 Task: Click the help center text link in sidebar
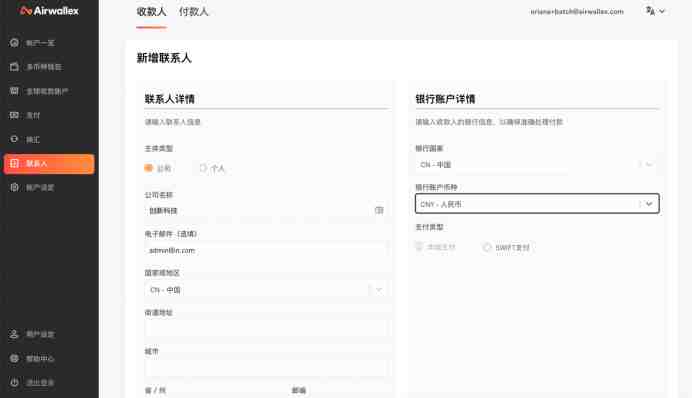point(40,359)
